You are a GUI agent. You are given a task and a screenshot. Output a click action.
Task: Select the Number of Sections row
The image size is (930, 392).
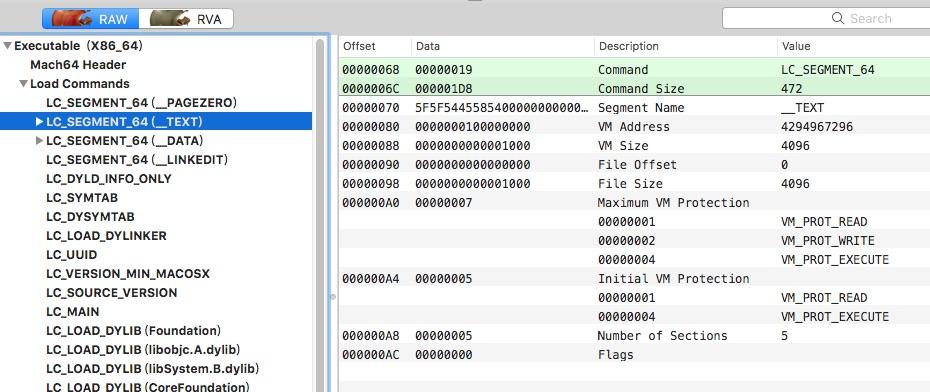(x=634, y=335)
